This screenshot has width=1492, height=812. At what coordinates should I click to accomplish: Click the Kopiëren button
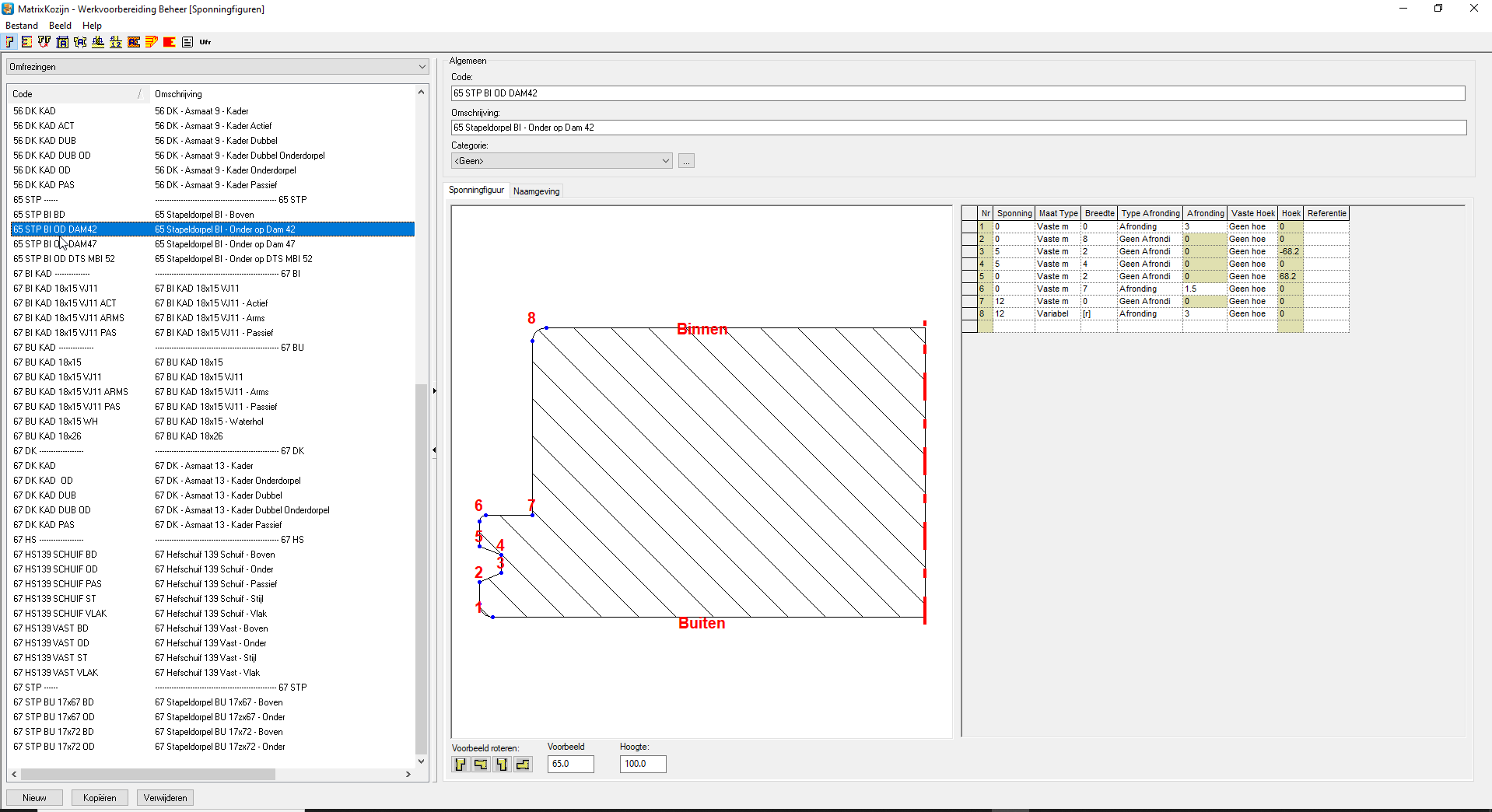point(100,798)
